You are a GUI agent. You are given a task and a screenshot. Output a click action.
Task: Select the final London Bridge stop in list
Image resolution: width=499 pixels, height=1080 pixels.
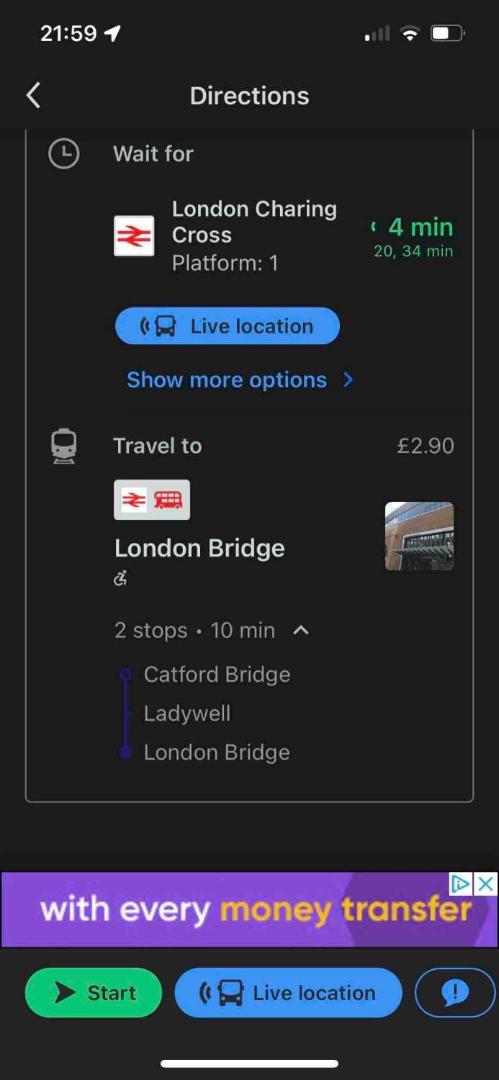tap(216, 752)
